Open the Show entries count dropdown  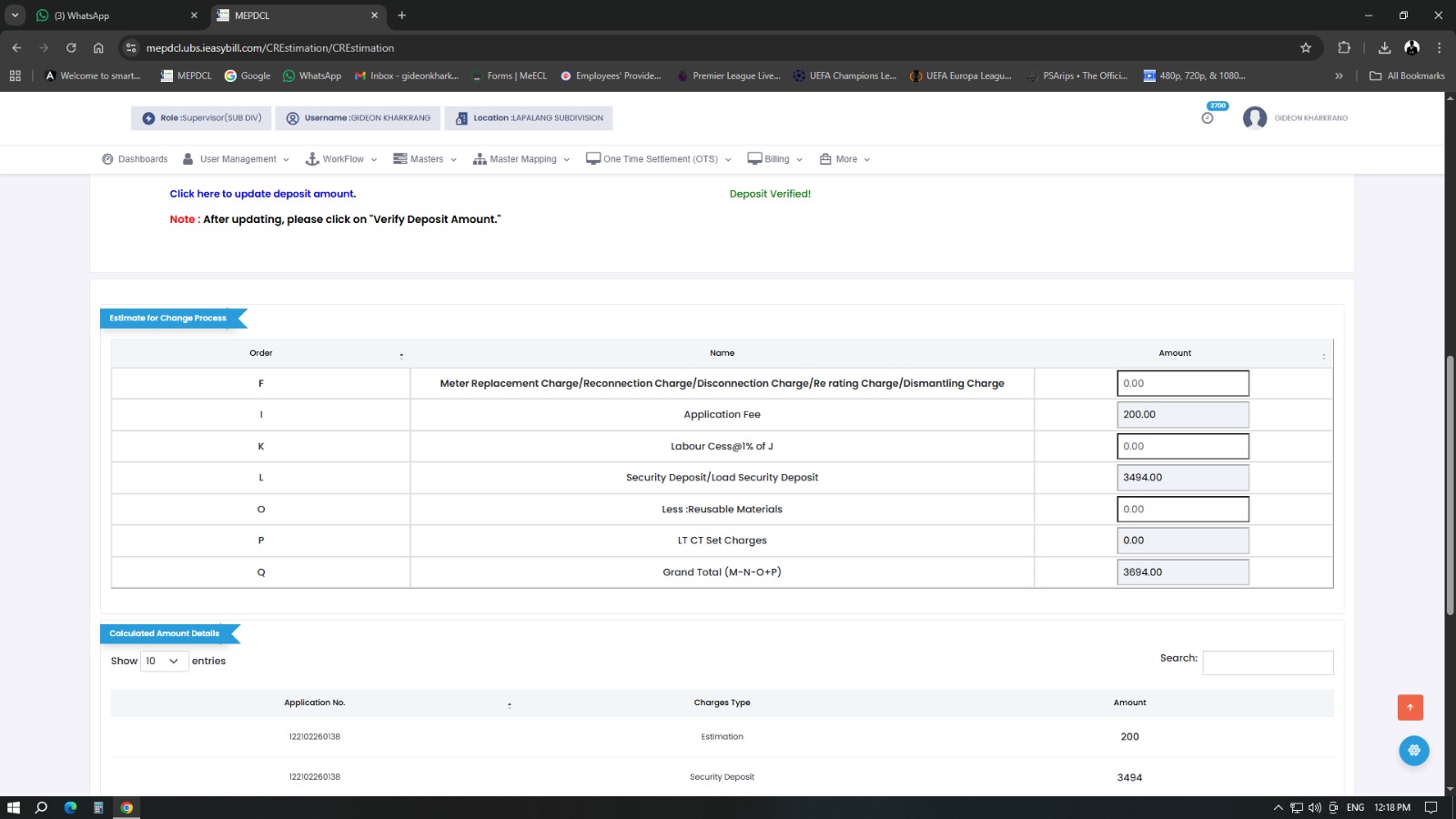[x=164, y=662]
